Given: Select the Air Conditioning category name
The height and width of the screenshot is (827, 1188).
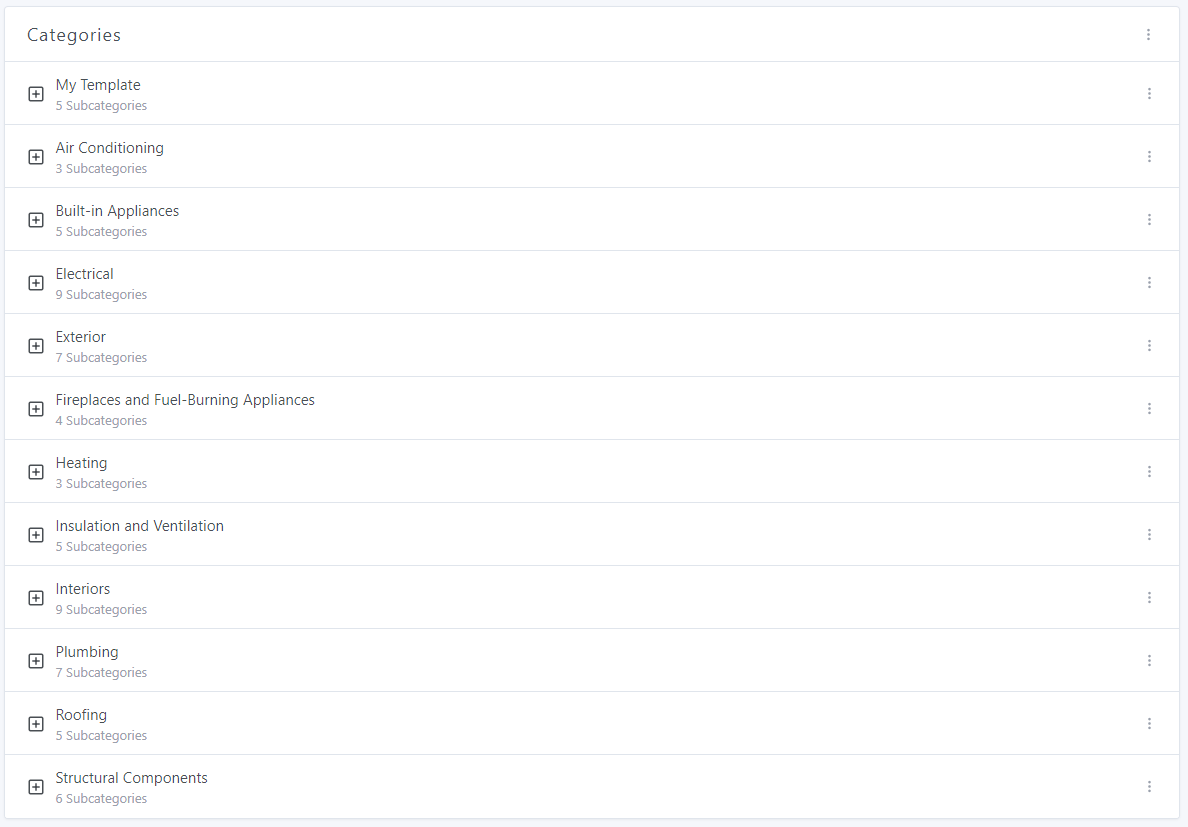Looking at the screenshot, I should click(110, 148).
